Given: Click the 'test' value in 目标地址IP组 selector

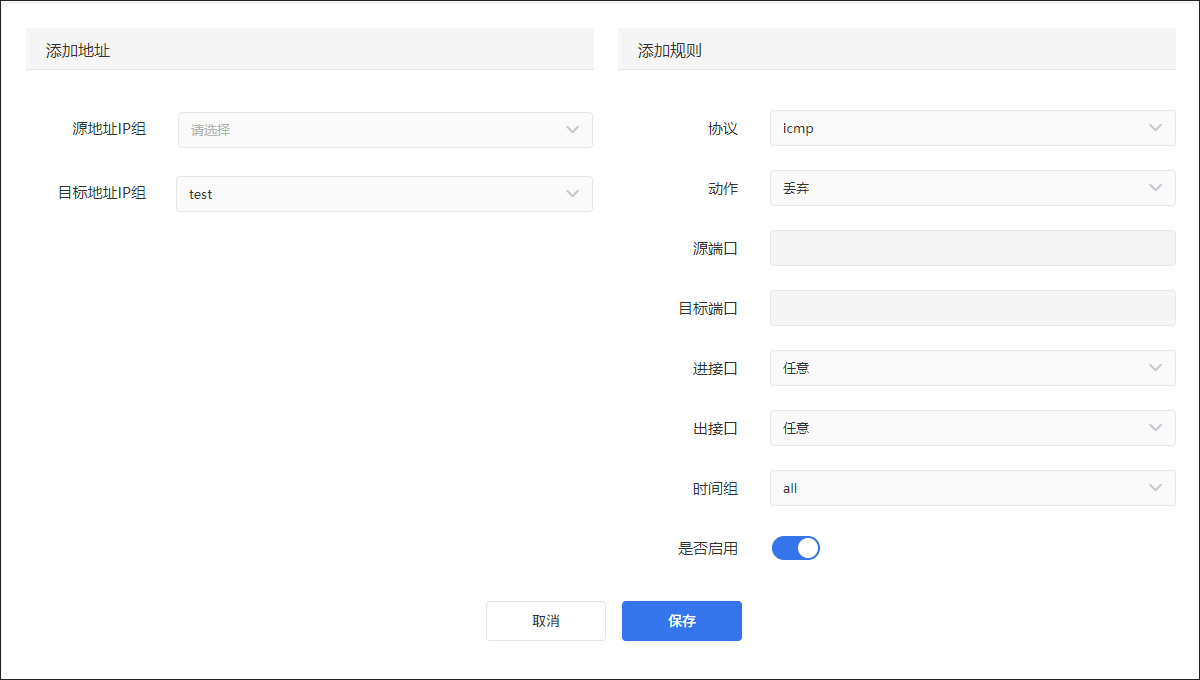Looking at the screenshot, I should pyautogui.click(x=201, y=195).
